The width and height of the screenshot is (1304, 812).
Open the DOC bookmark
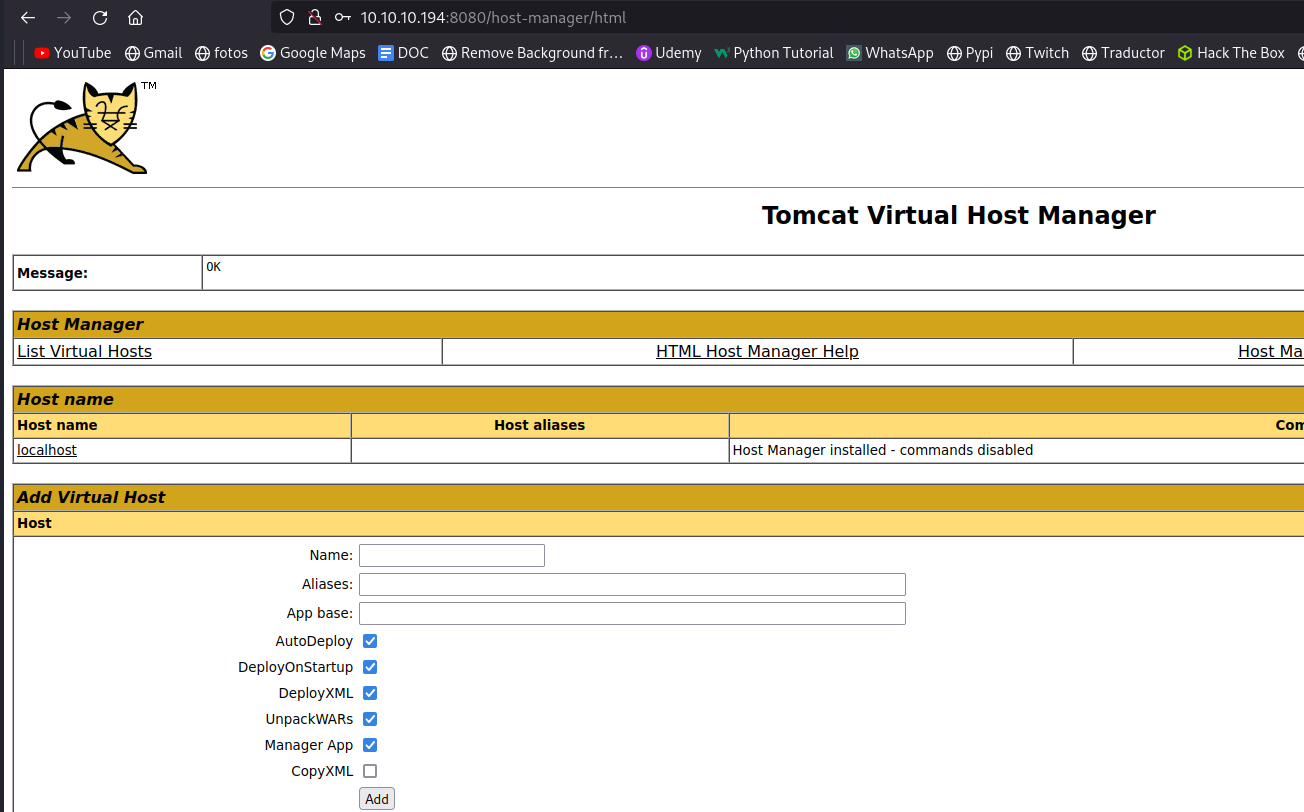403,53
